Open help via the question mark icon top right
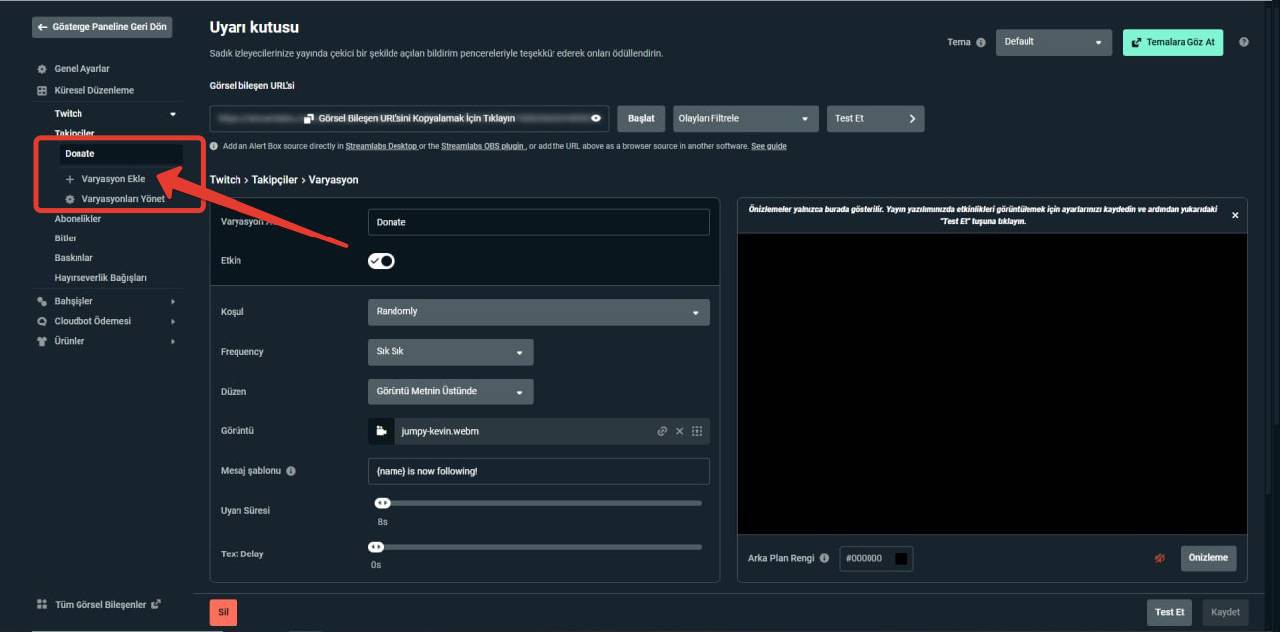Viewport: 1280px width, 632px height. [x=1243, y=42]
